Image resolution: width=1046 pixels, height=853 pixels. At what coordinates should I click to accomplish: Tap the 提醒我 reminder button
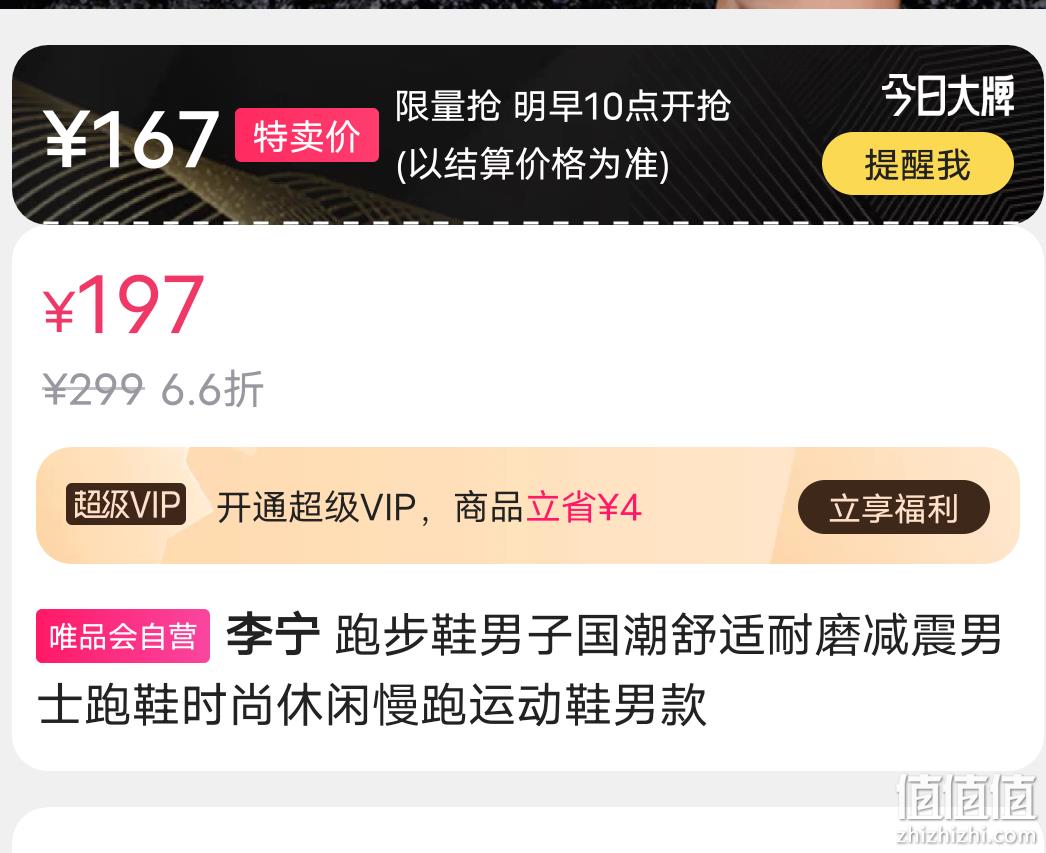pyautogui.click(x=917, y=164)
